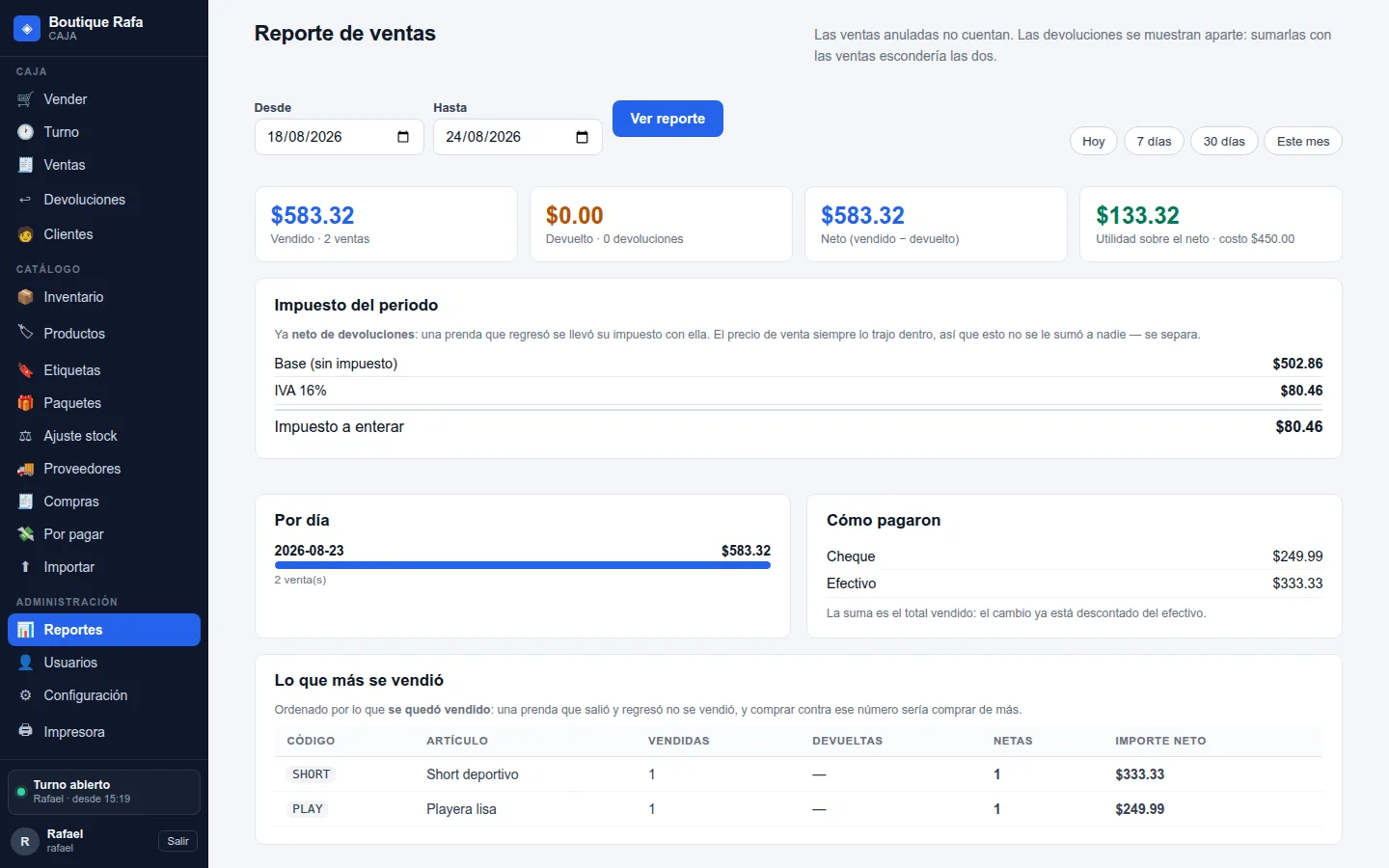Open Usuarios from the sidebar
The image size is (1389, 868).
(104, 663)
